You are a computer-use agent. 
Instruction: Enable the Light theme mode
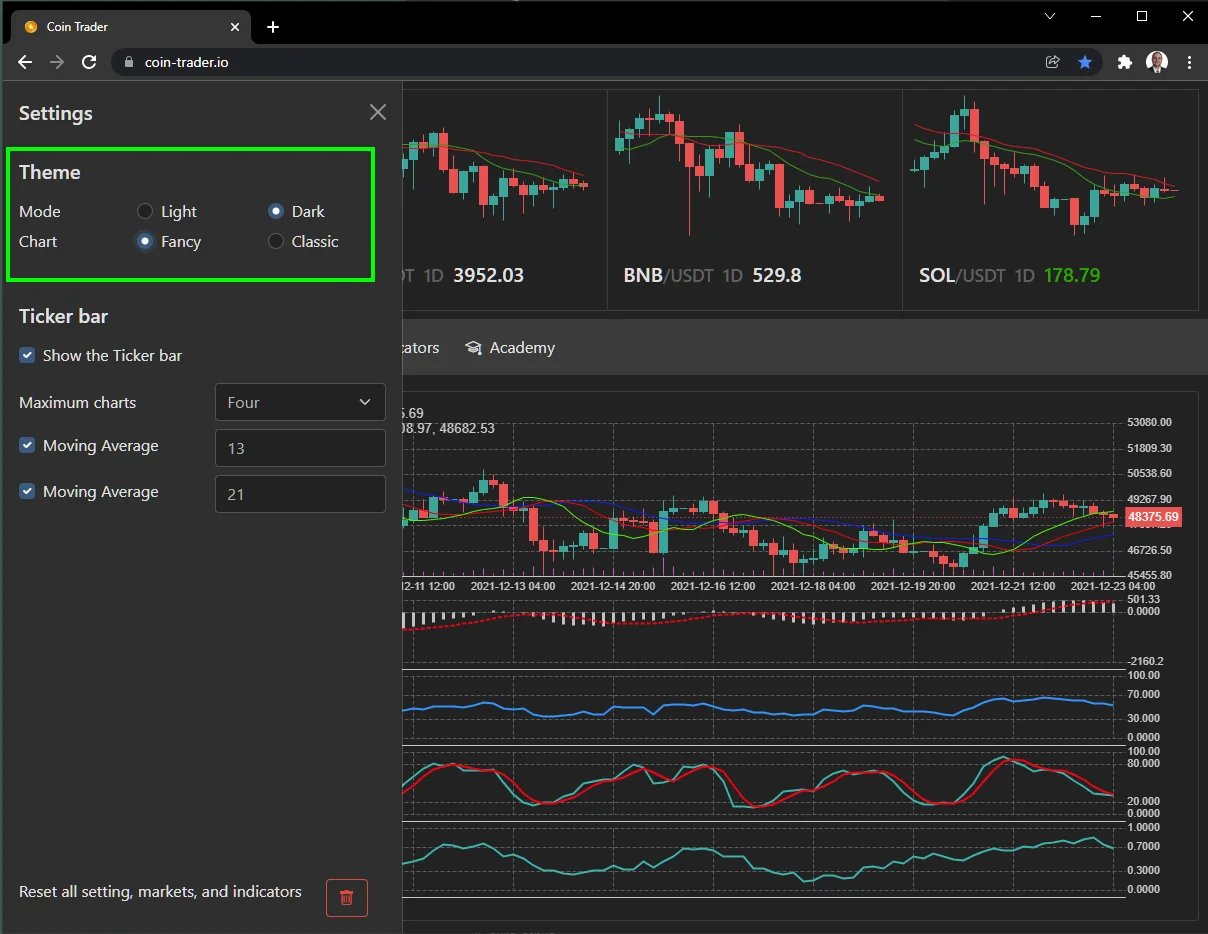coord(144,211)
